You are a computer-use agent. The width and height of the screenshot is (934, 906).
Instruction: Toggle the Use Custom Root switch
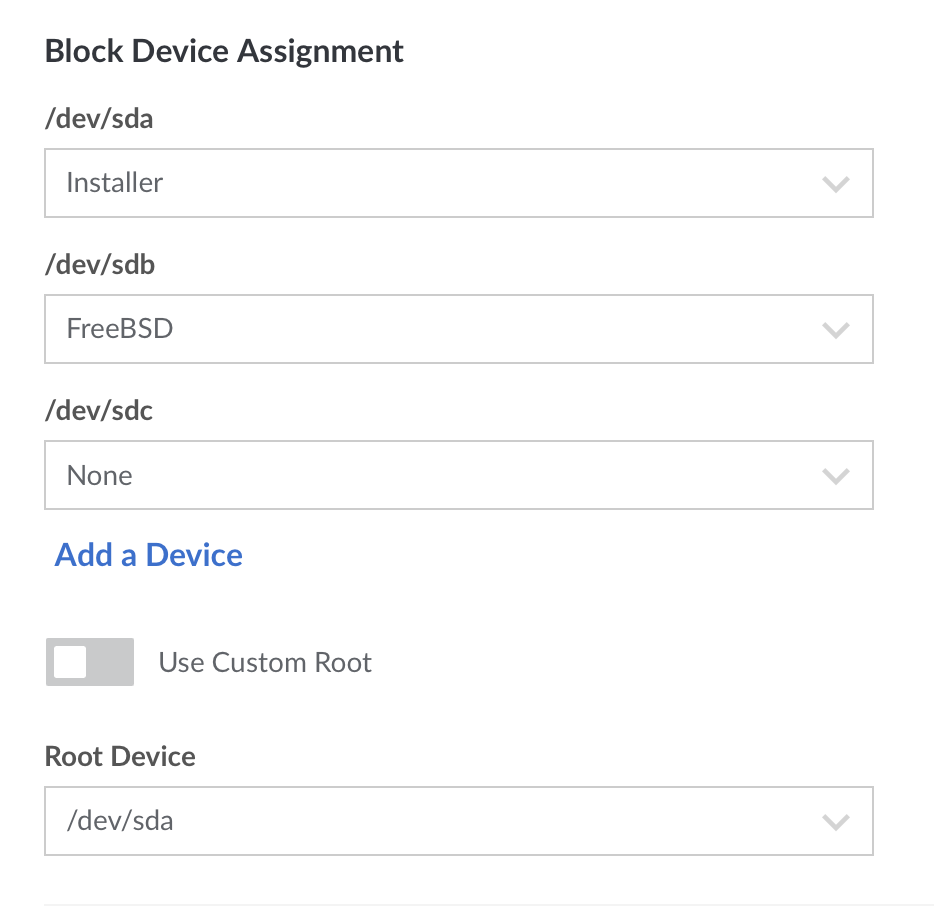click(90, 662)
